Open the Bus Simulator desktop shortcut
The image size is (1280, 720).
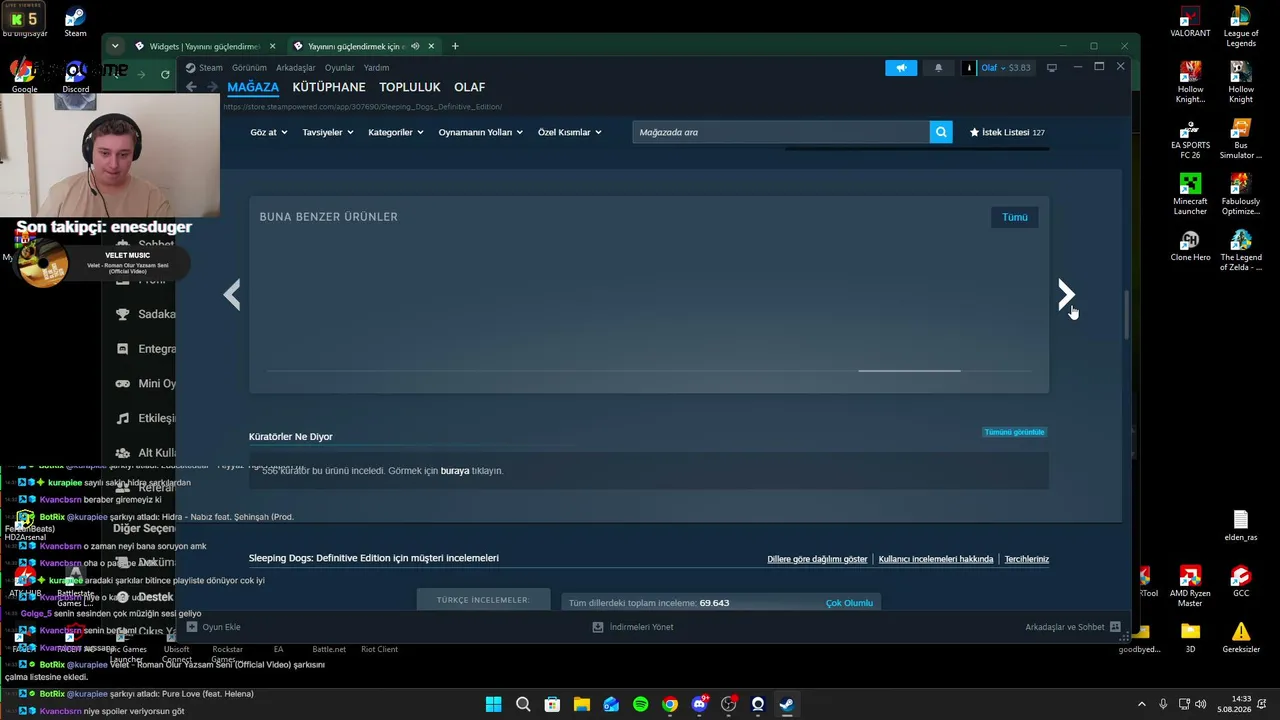1241,140
